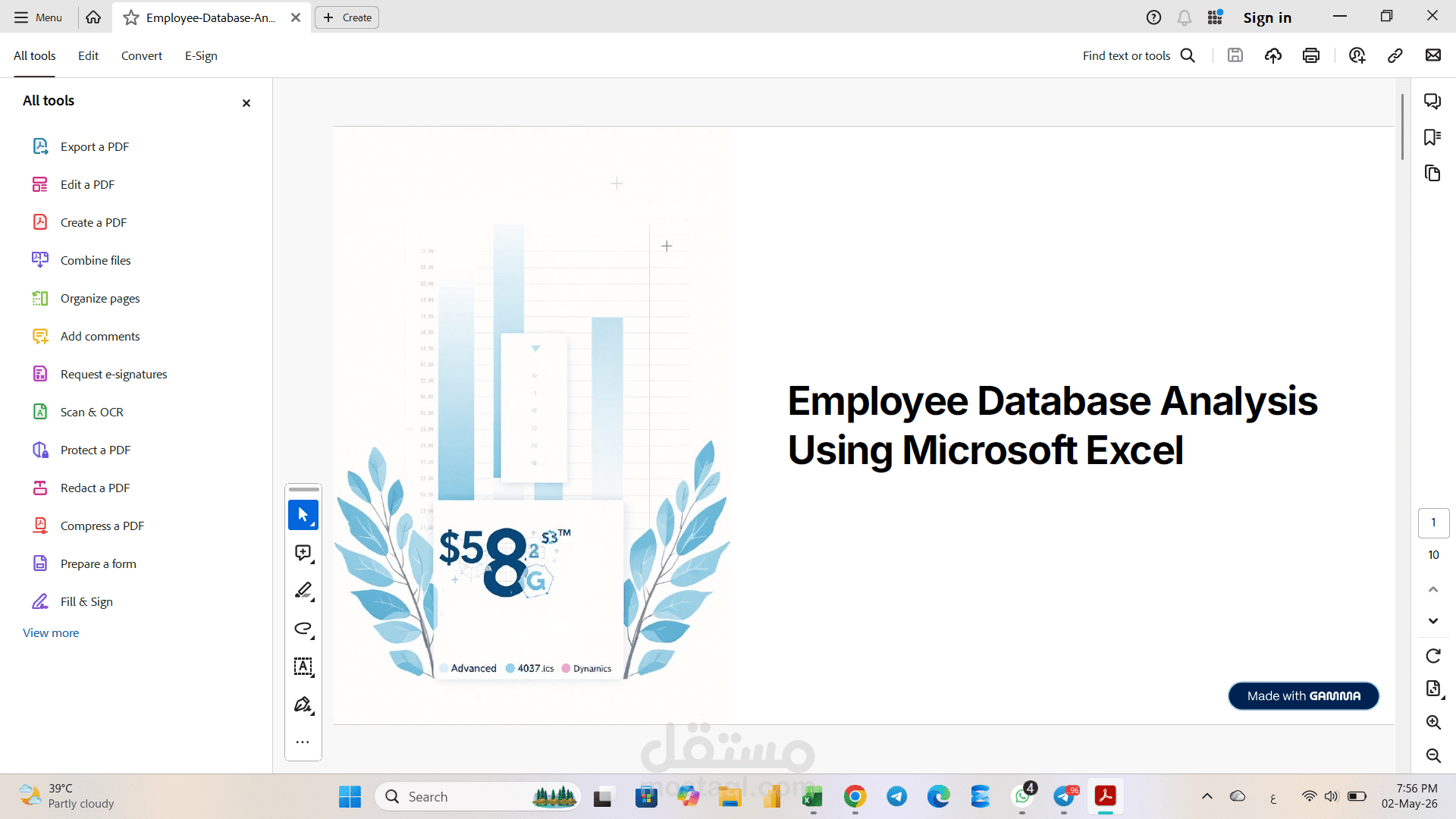This screenshot has width=1456, height=819.
Task: Click the document vertical scrollbar
Action: point(1402,126)
